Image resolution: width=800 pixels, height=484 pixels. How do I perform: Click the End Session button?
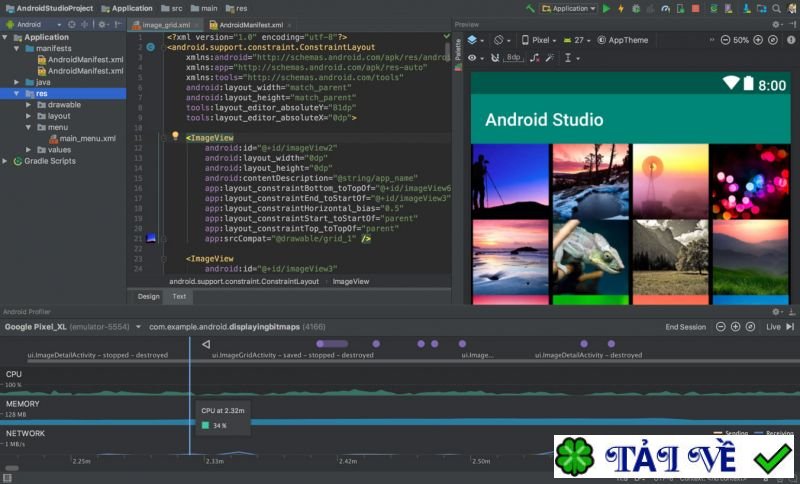coord(685,327)
